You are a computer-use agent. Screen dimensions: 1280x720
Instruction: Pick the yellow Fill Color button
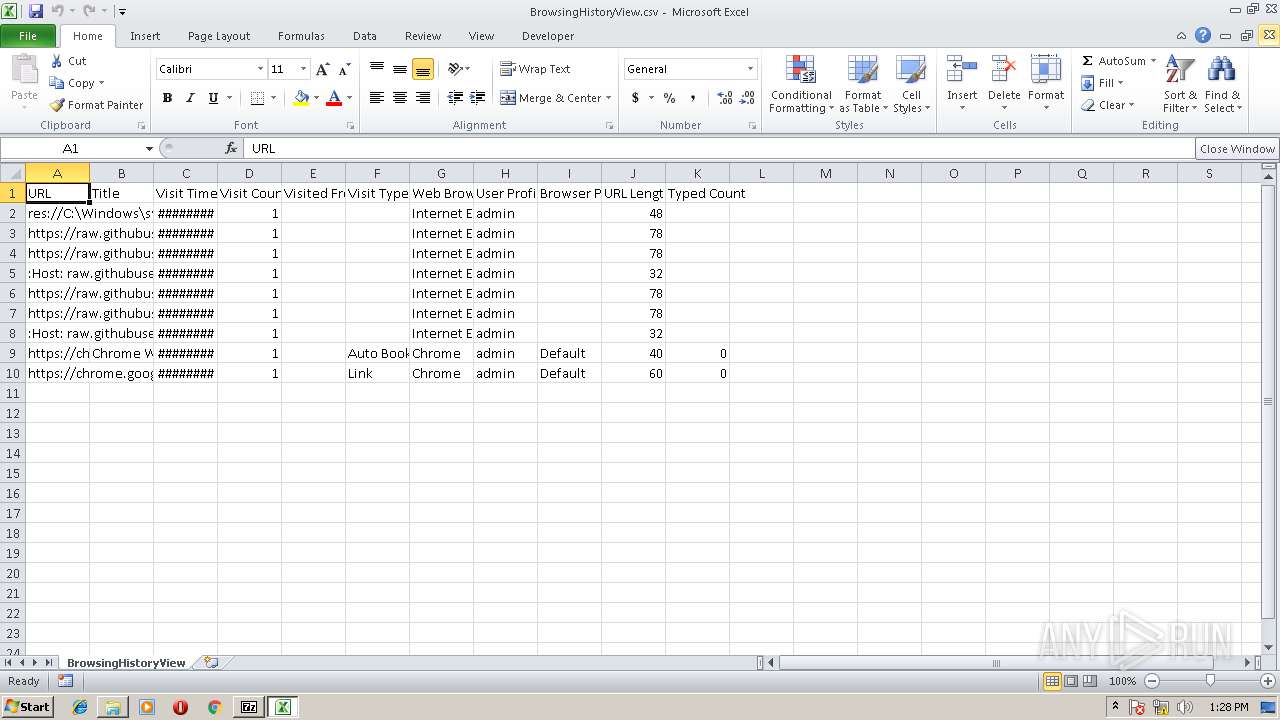301,98
